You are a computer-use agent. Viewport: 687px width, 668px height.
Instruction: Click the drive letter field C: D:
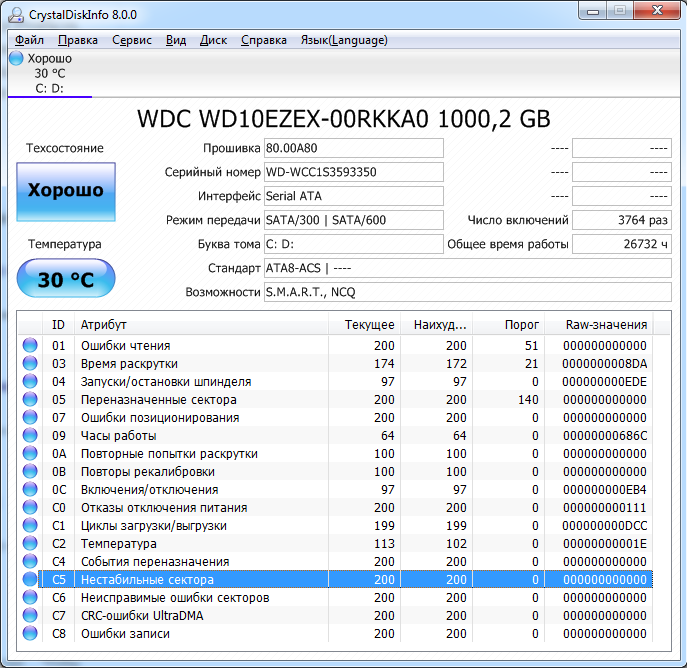(x=354, y=244)
